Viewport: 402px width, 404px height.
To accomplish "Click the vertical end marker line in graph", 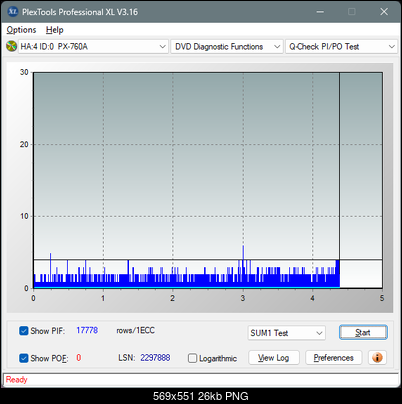I will click(339, 180).
